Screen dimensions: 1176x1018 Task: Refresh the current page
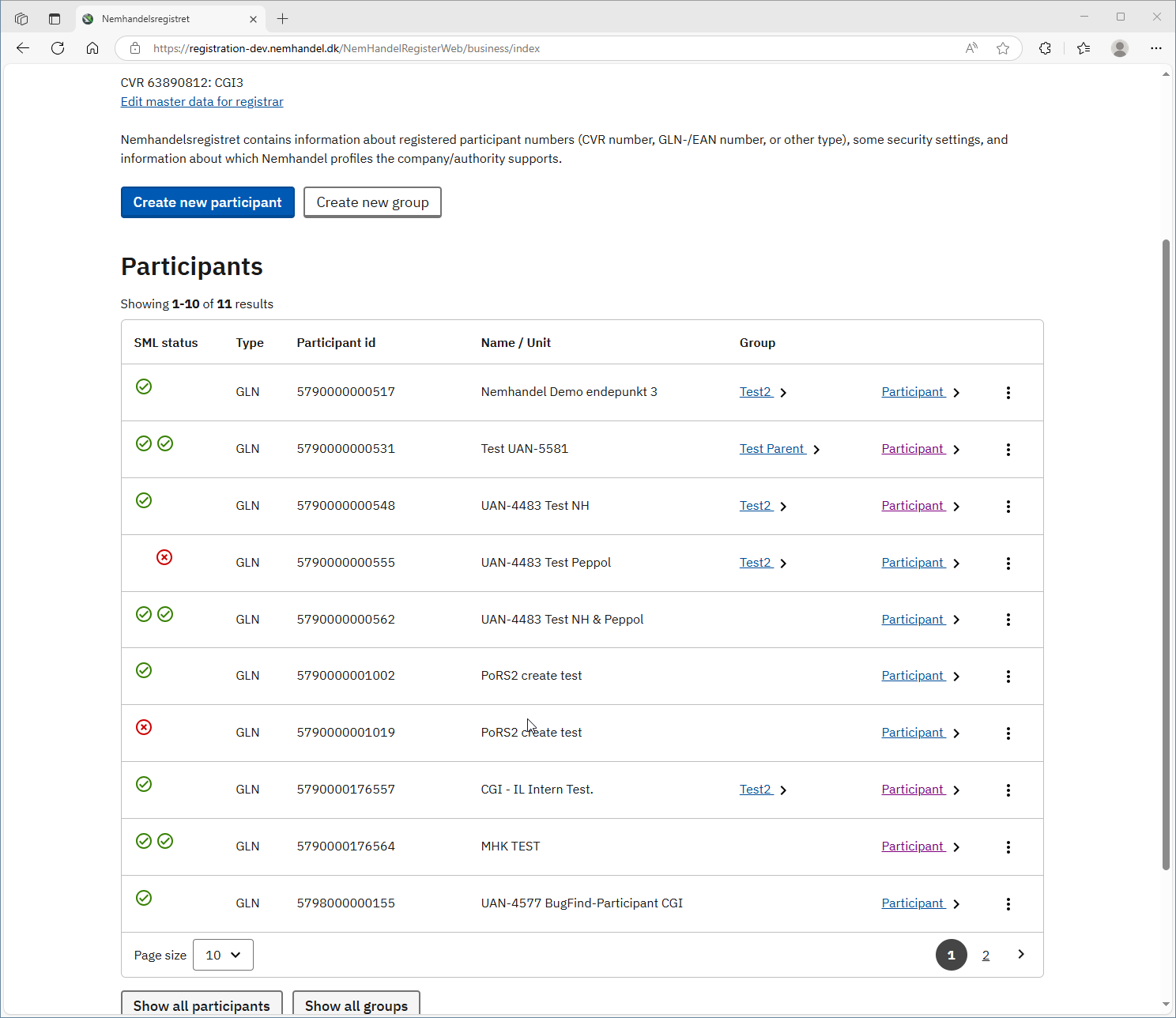point(58,48)
